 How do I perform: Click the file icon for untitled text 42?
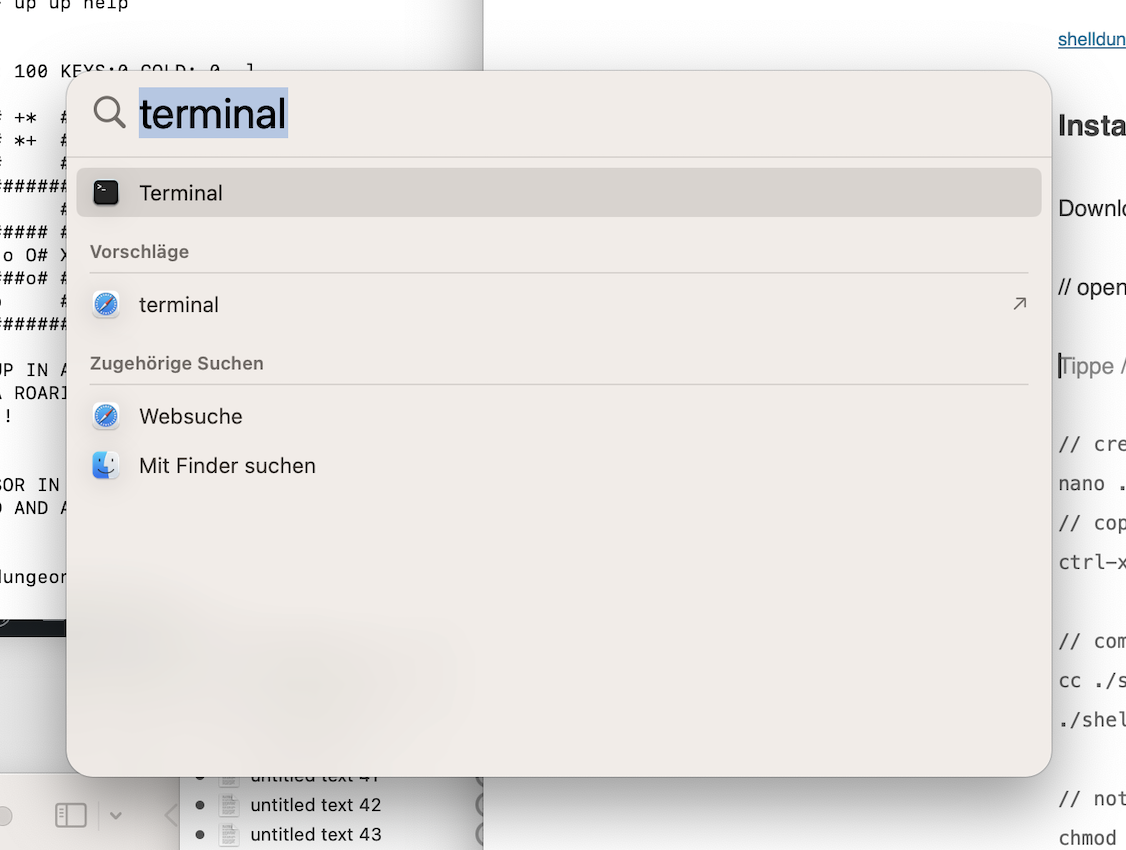[x=230, y=805]
